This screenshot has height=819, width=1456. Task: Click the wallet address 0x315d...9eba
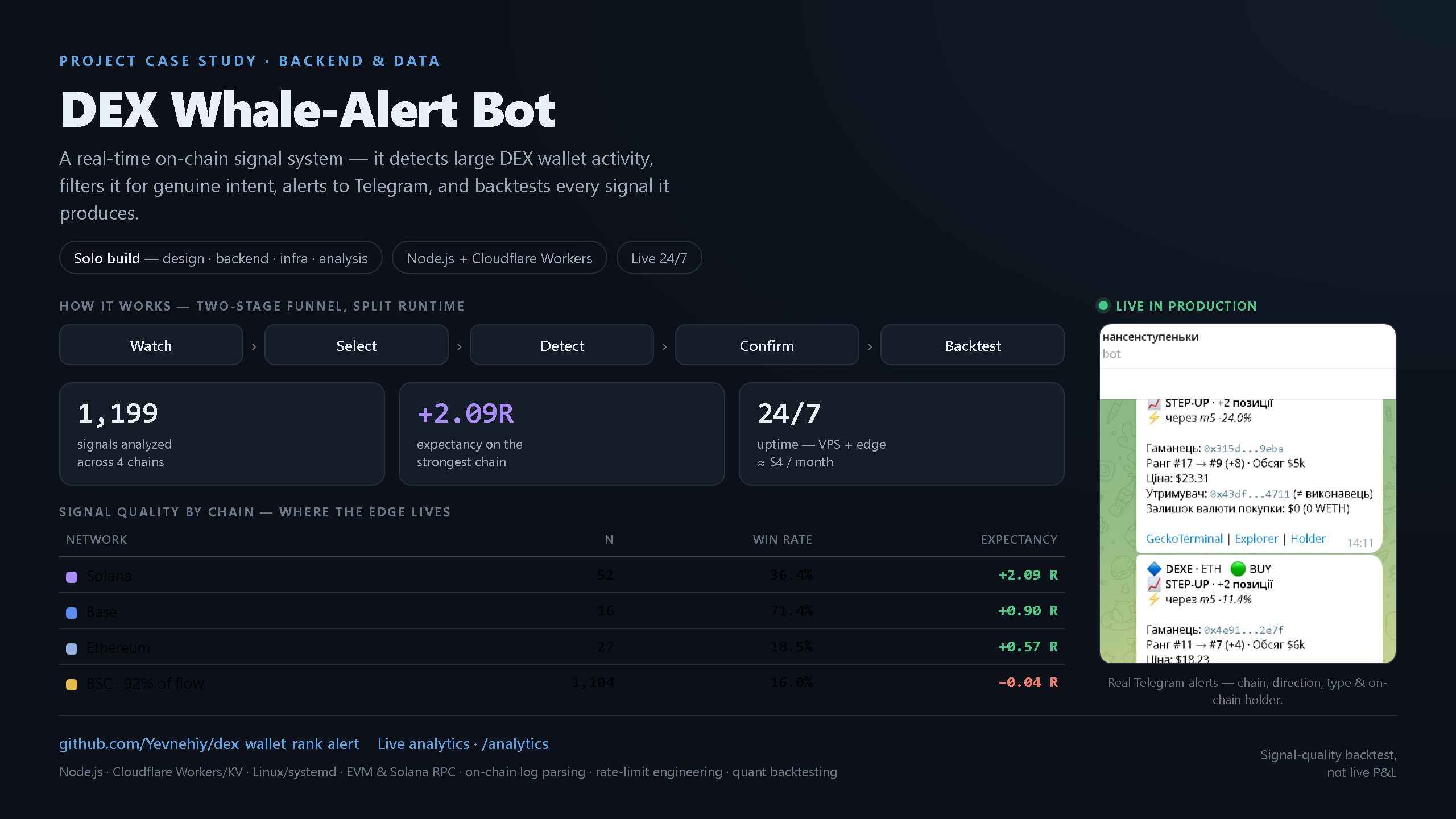pos(1243,449)
